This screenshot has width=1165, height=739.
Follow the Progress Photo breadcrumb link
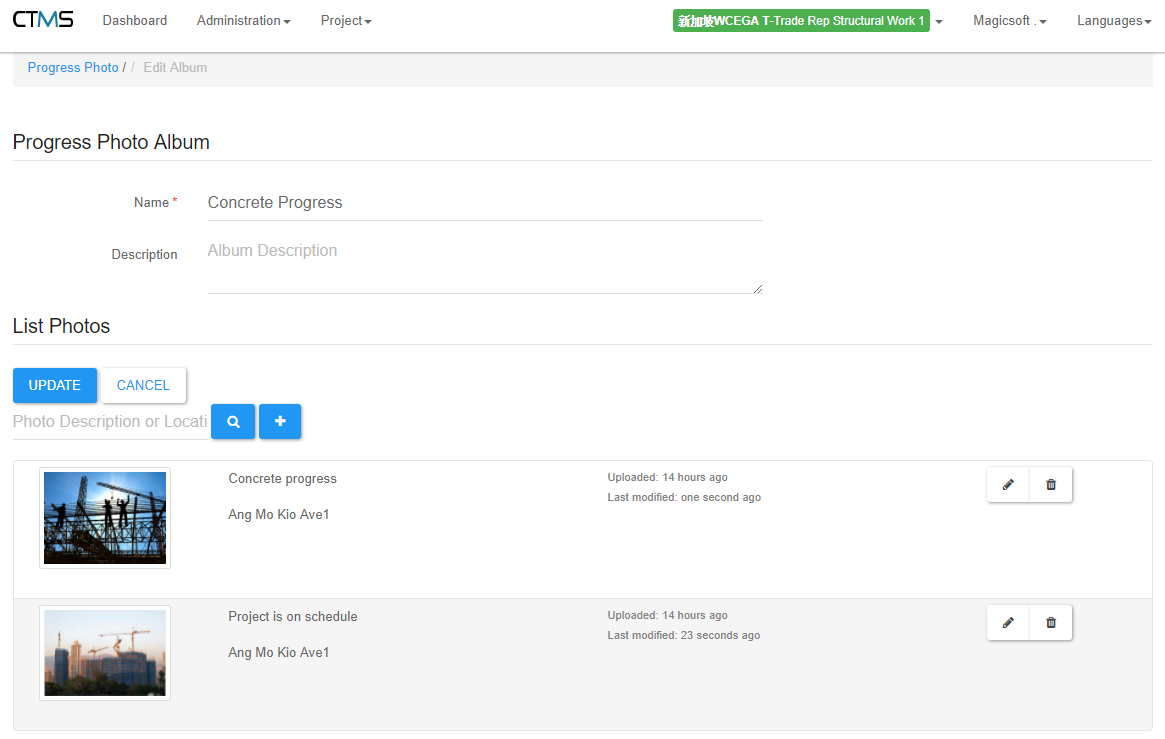tap(73, 68)
